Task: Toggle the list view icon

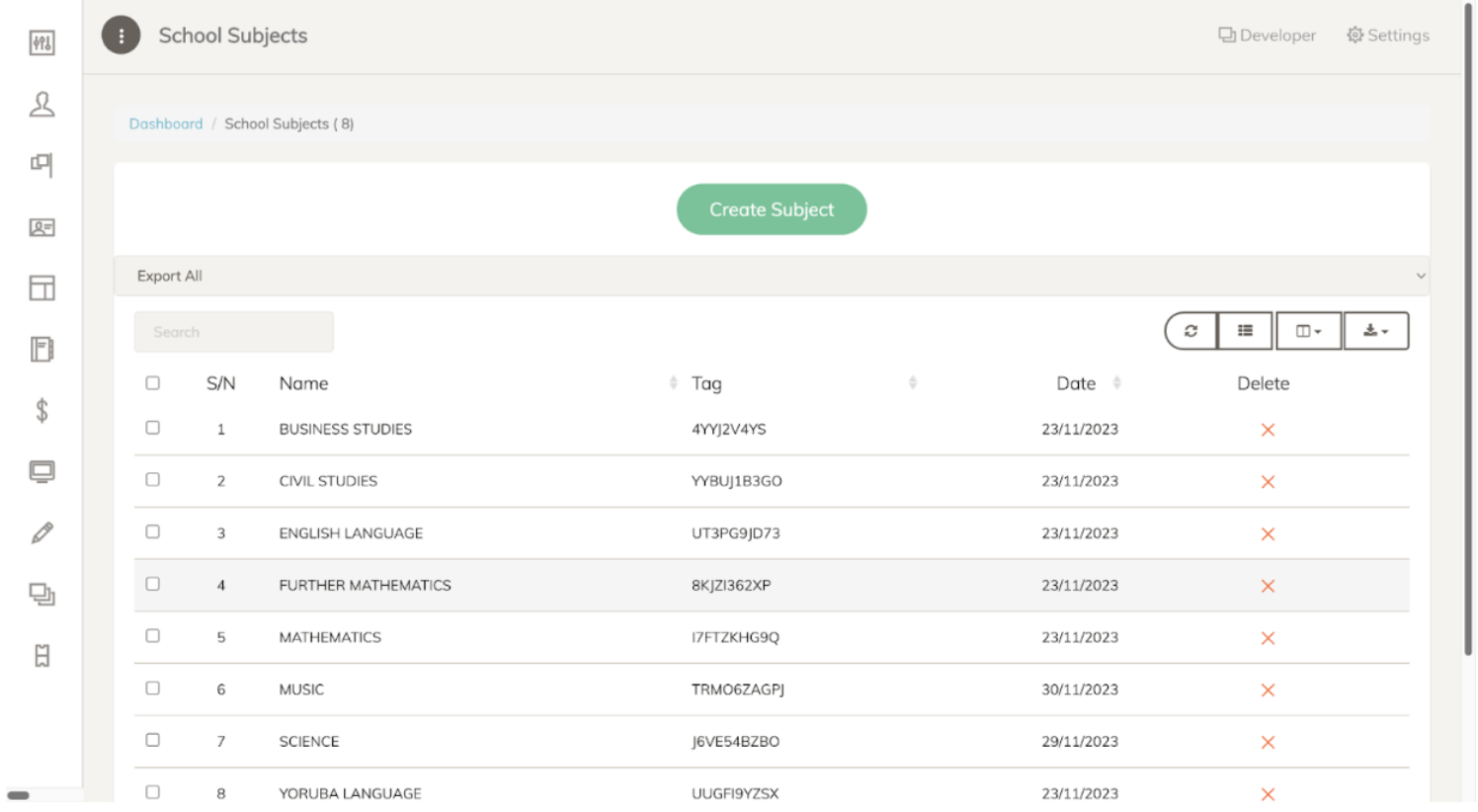Action: (1245, 331)
